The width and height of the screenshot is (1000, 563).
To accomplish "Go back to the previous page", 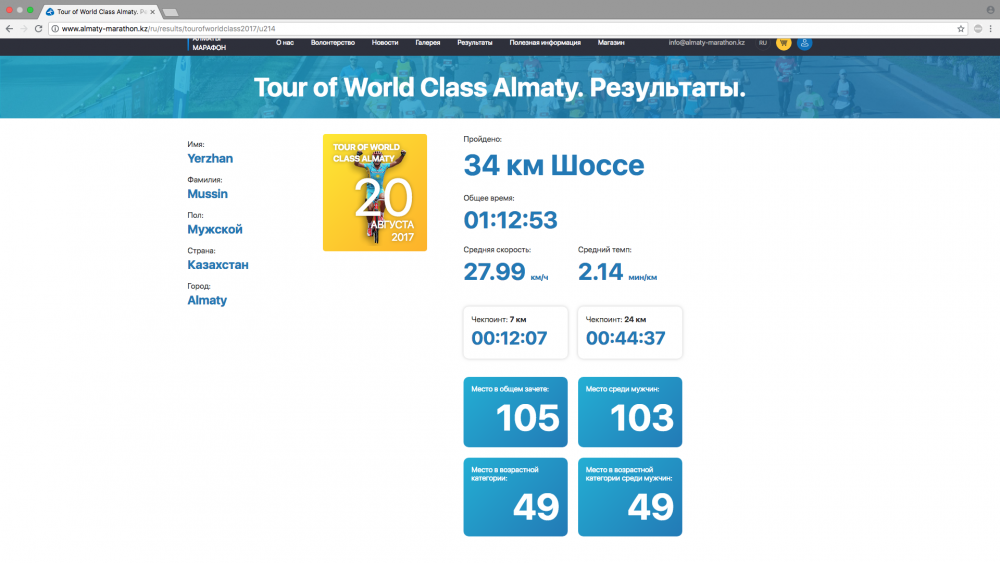I will click(10, 29).
